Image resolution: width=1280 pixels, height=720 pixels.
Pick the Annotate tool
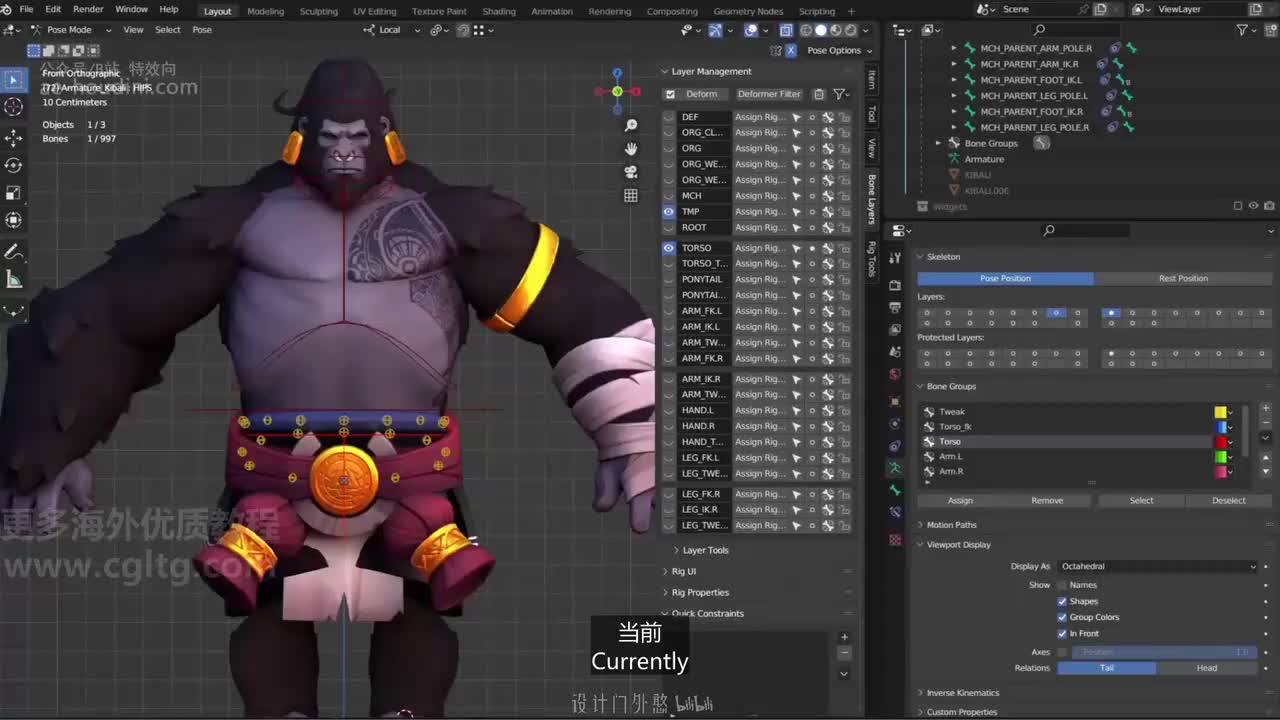pyautogui.click(x=14, y=252)
